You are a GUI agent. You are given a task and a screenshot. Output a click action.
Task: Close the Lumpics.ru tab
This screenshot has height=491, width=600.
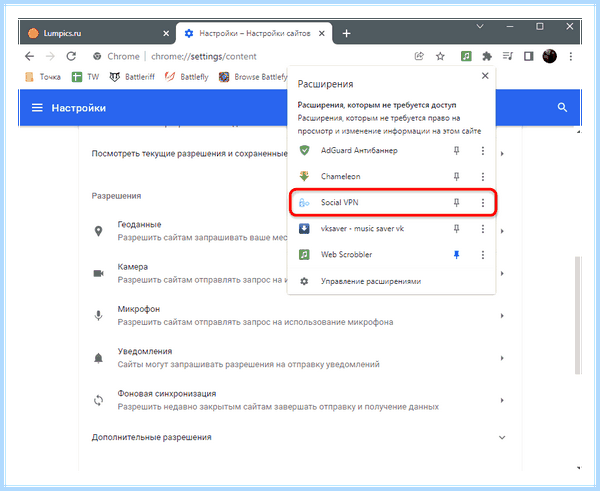tap(166, 34)
